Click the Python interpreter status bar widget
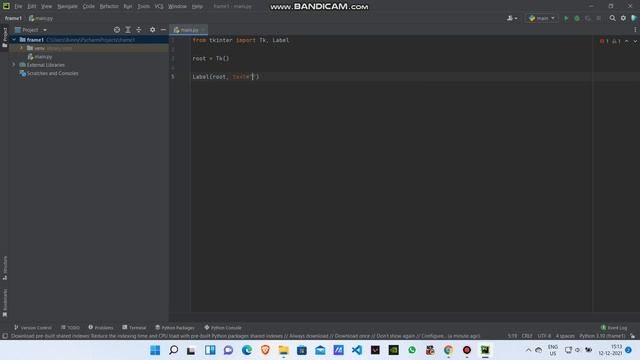640x360 pixels. pyautogui.click(x=602, y=336)
